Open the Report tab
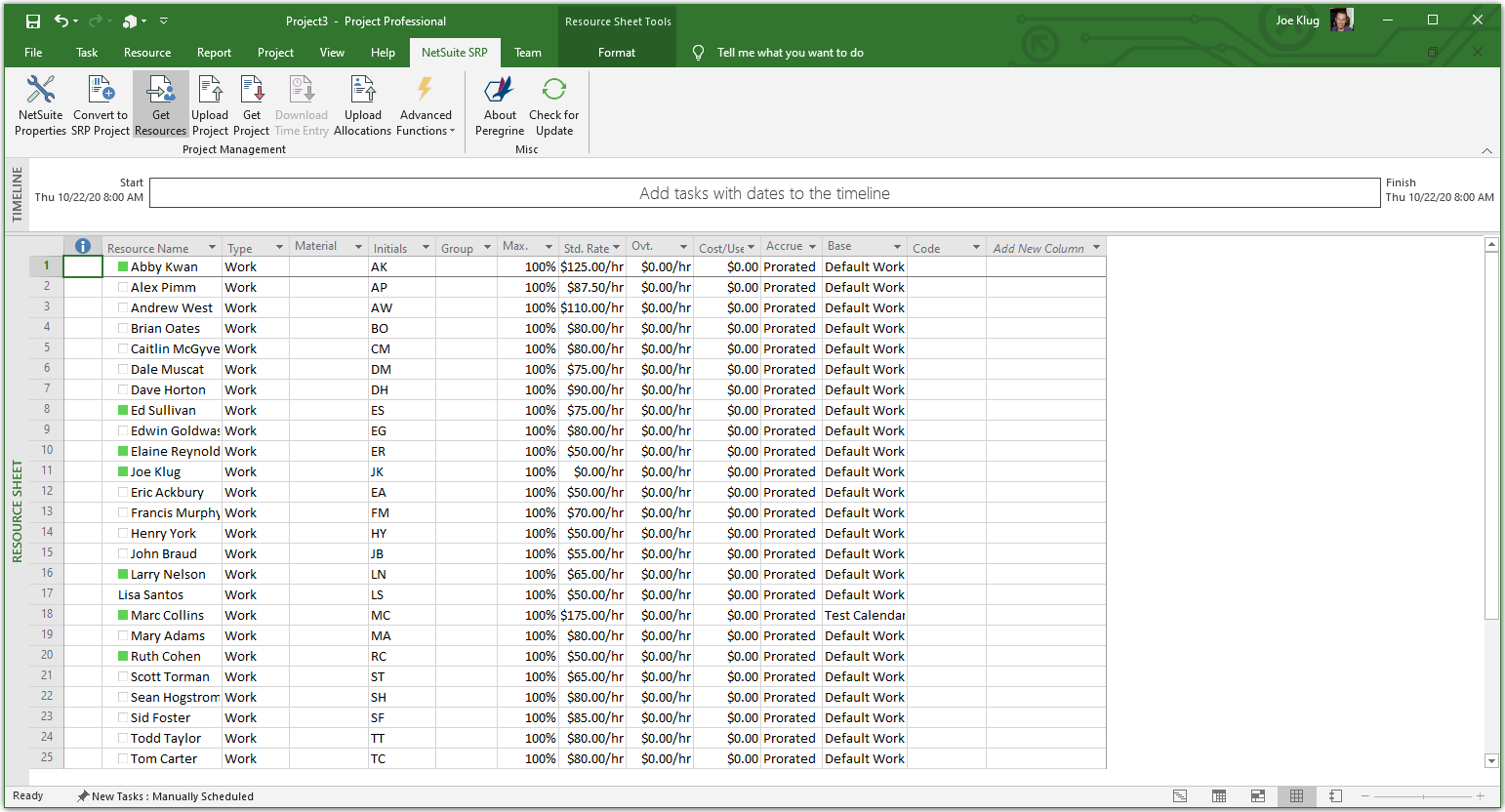Screen dimensions: 1505x812 [x=214, y=53]
